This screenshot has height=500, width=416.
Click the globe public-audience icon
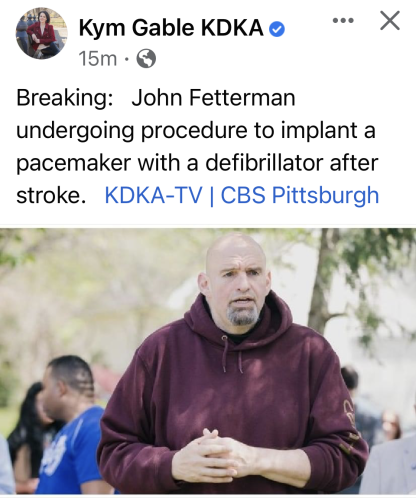pos(146,59)
